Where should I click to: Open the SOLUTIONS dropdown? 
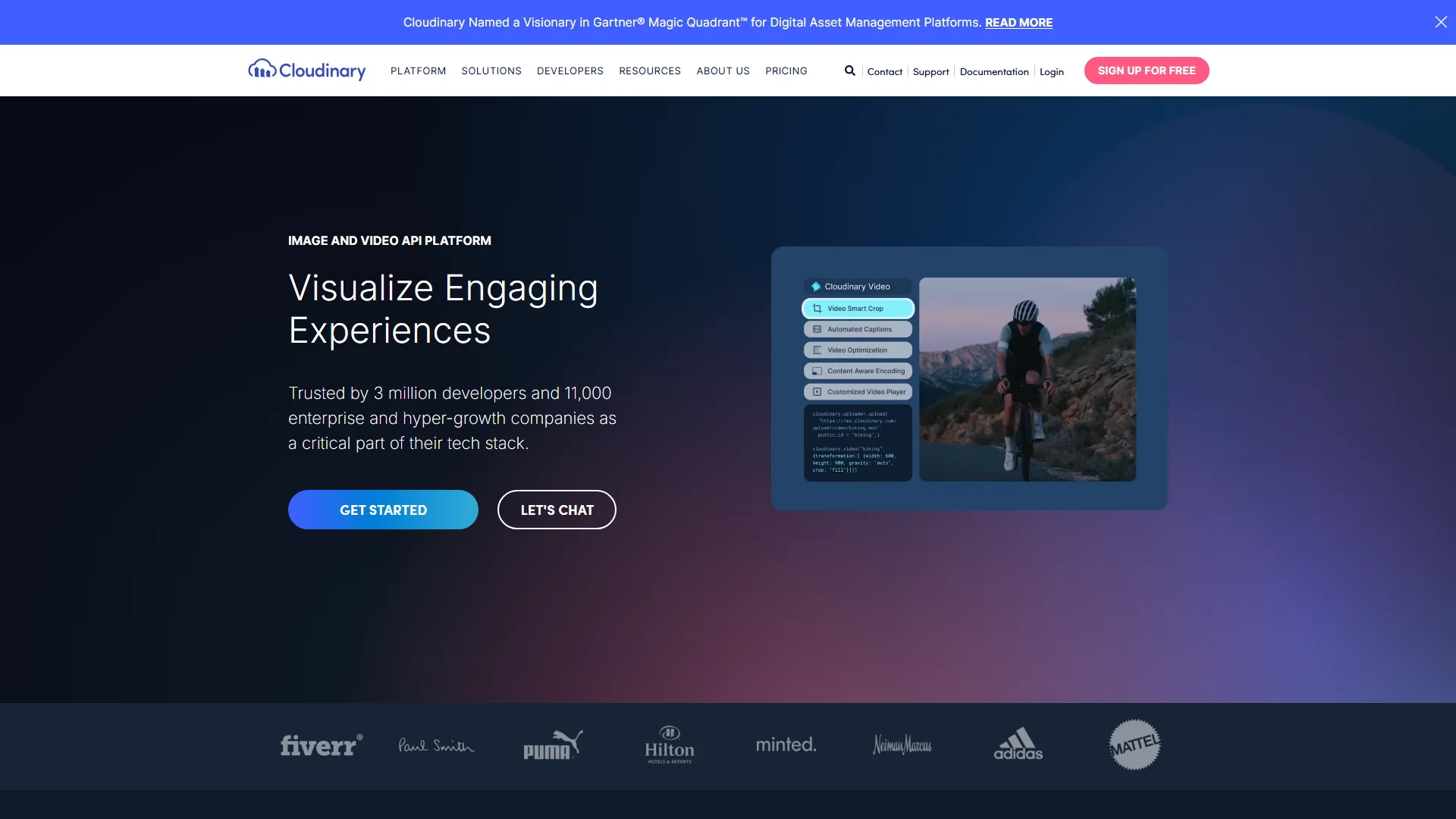[x=491, y=71]
